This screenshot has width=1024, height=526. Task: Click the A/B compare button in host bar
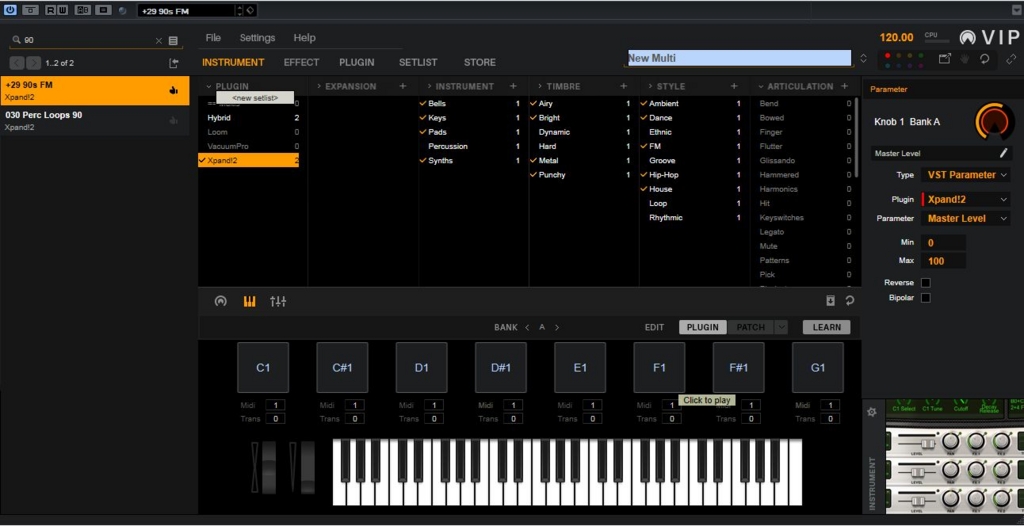(83, 10)
